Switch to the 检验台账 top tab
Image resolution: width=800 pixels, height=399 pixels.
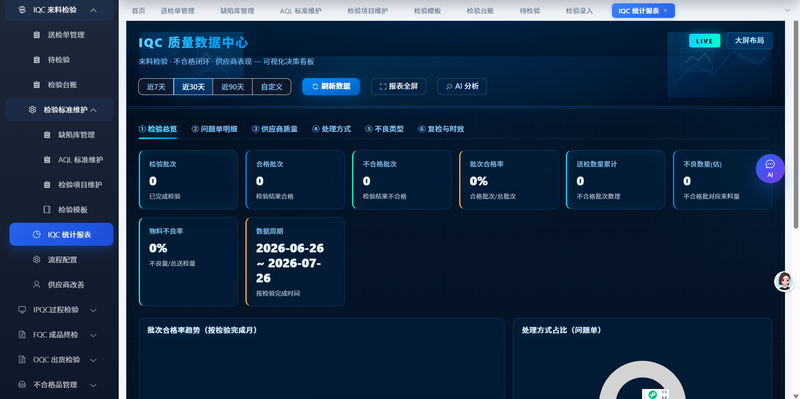point(480,11)
